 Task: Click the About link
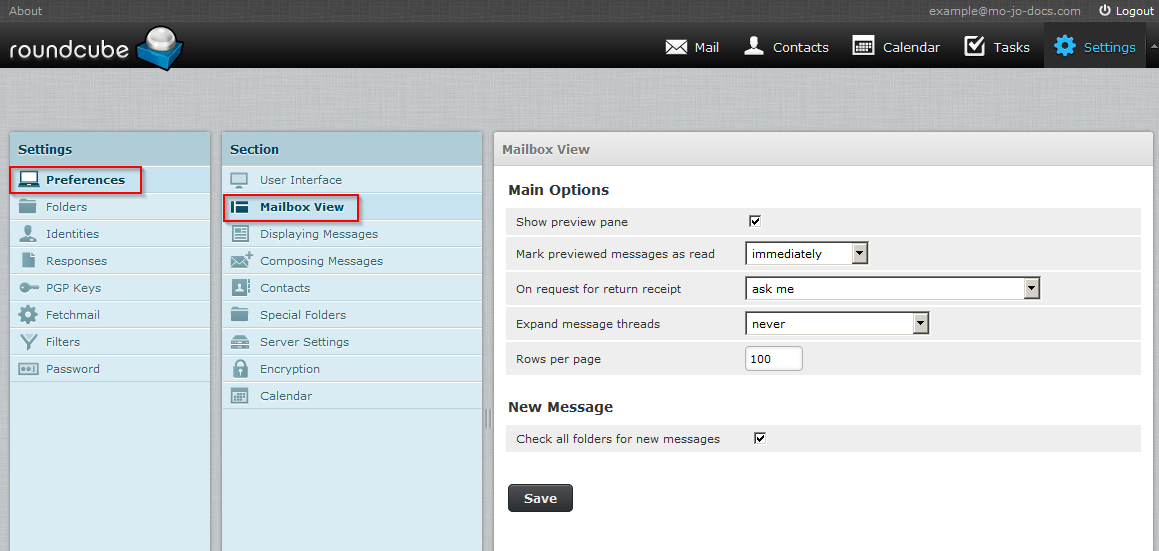pos(26,11)
